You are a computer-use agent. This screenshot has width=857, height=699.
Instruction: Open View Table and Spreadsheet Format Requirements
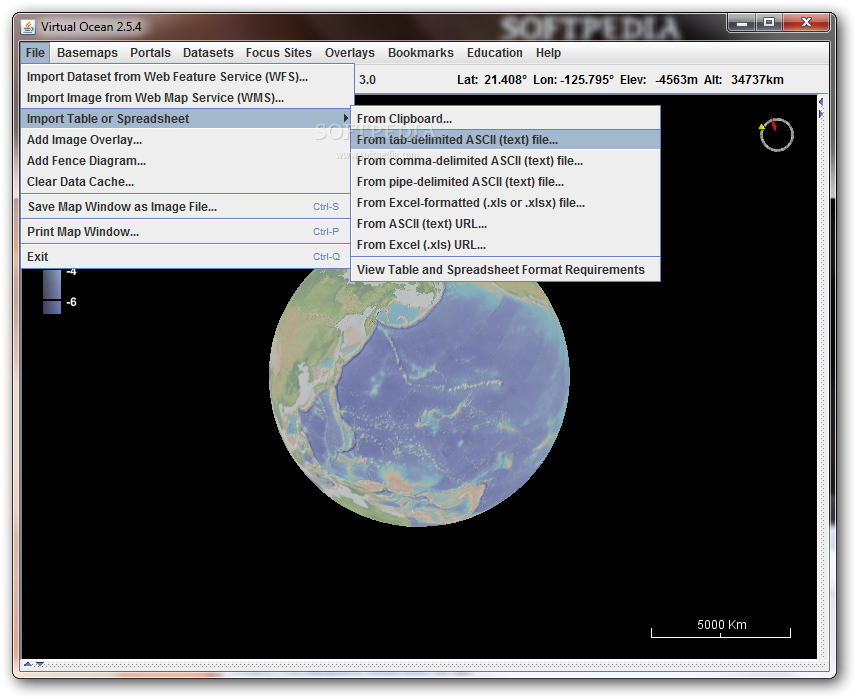click(505, 270)
